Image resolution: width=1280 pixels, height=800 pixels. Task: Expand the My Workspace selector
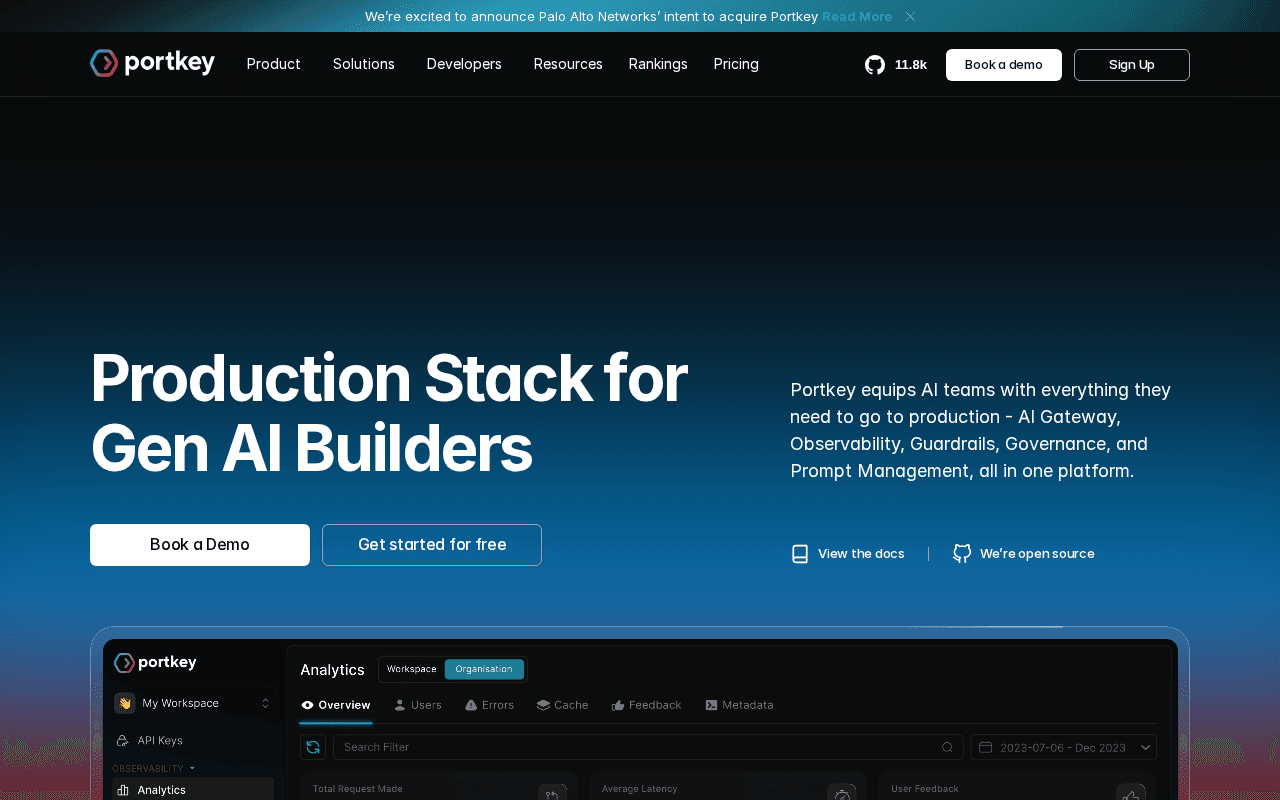pos(193,703)
